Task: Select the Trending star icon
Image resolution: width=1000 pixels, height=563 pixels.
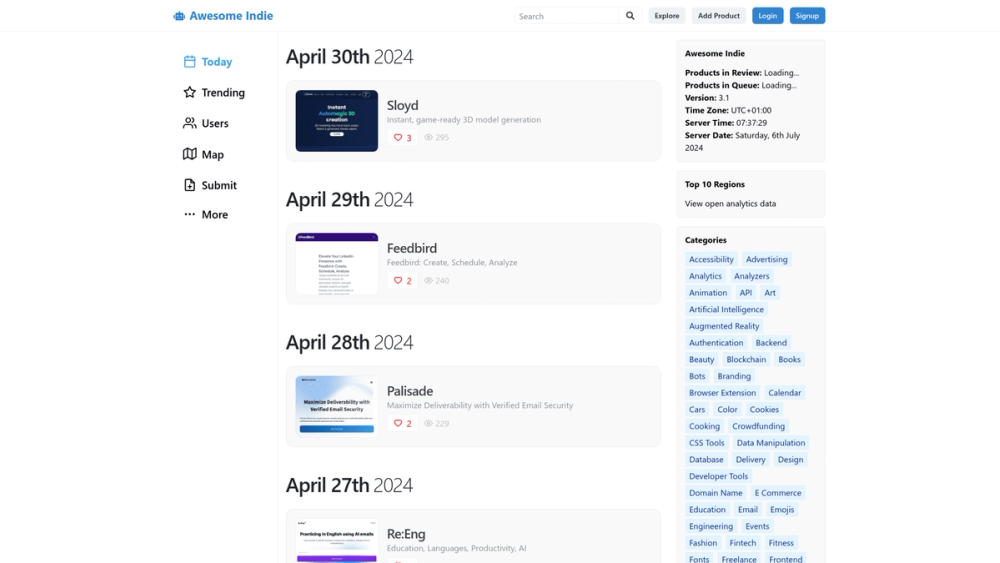Action: [189, 92]
